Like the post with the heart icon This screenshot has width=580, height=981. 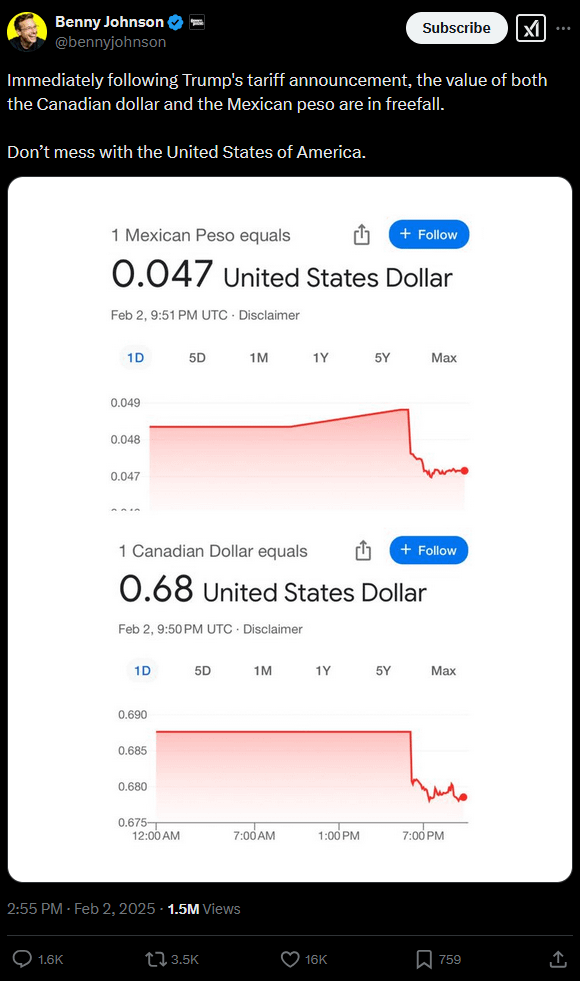290,958
